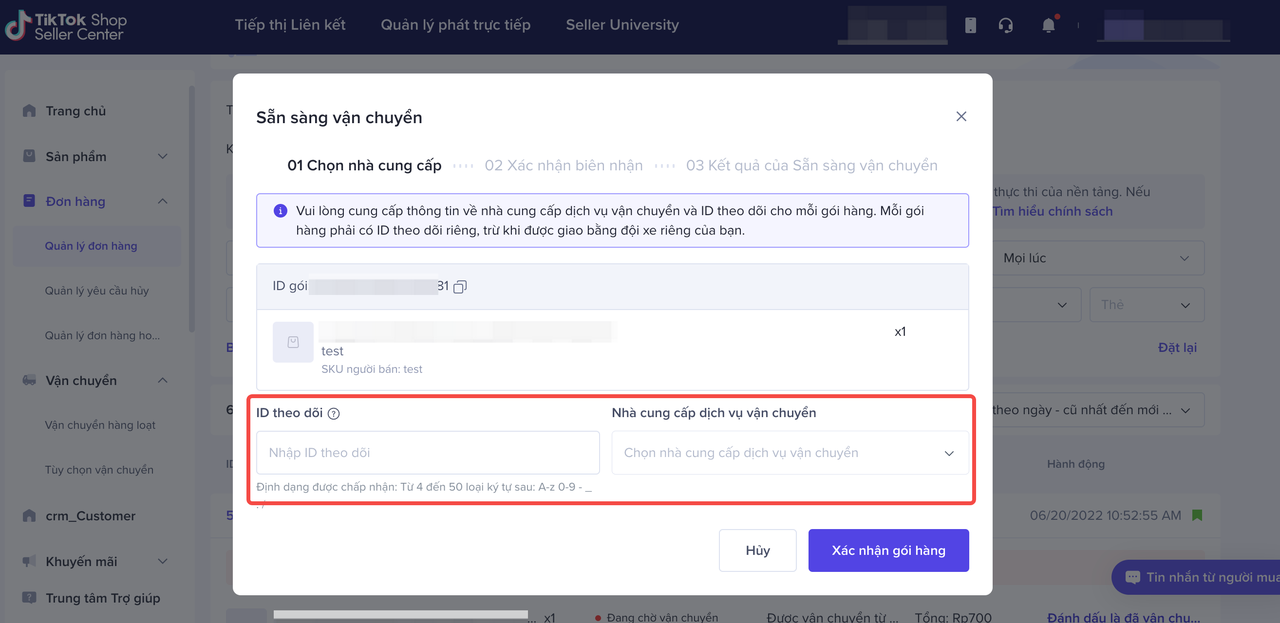
Task: Open the shipping provider dropdown
Action: pyautogui.click(x=789, y=453)
